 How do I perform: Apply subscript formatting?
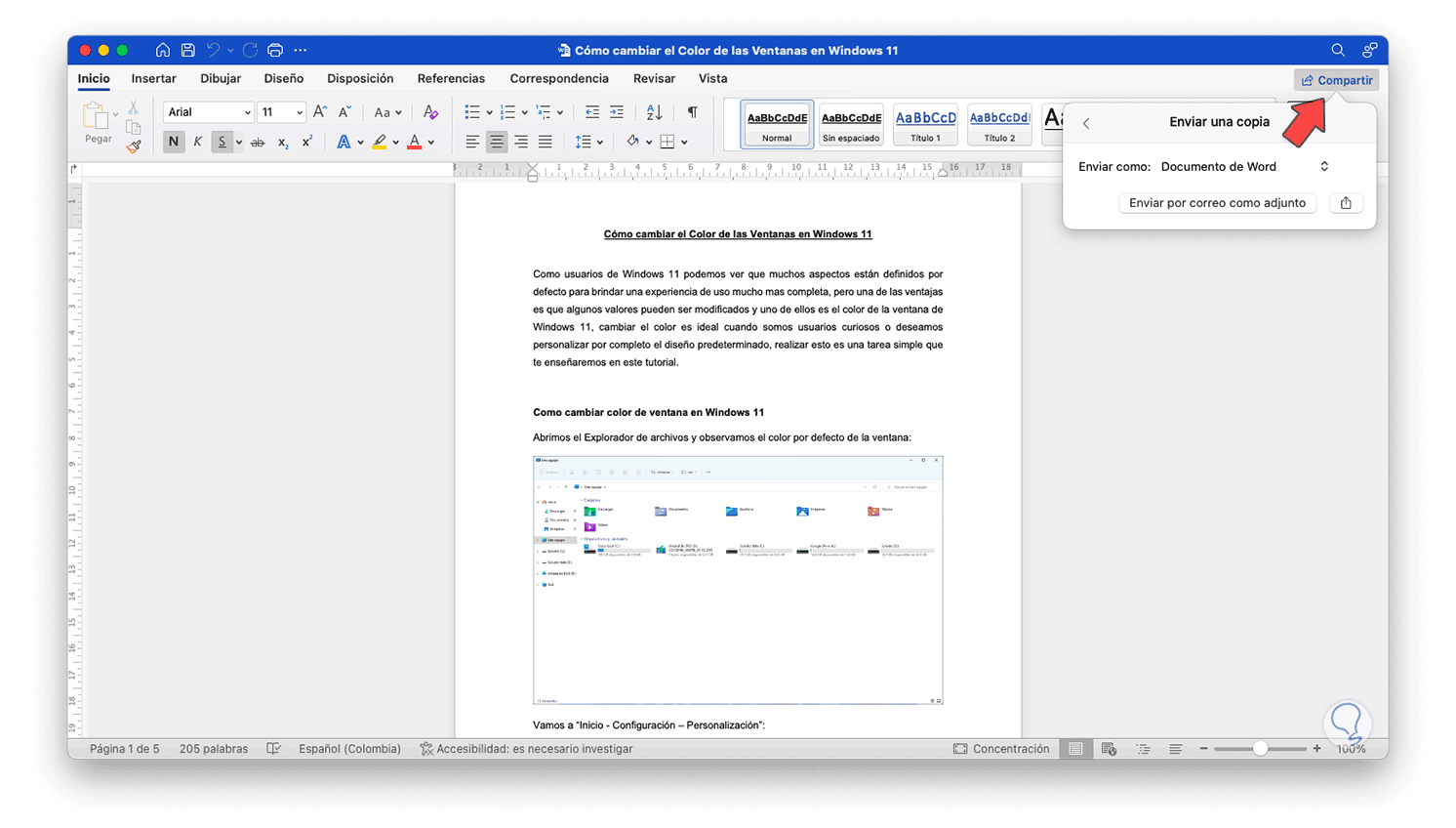point(283,143)
